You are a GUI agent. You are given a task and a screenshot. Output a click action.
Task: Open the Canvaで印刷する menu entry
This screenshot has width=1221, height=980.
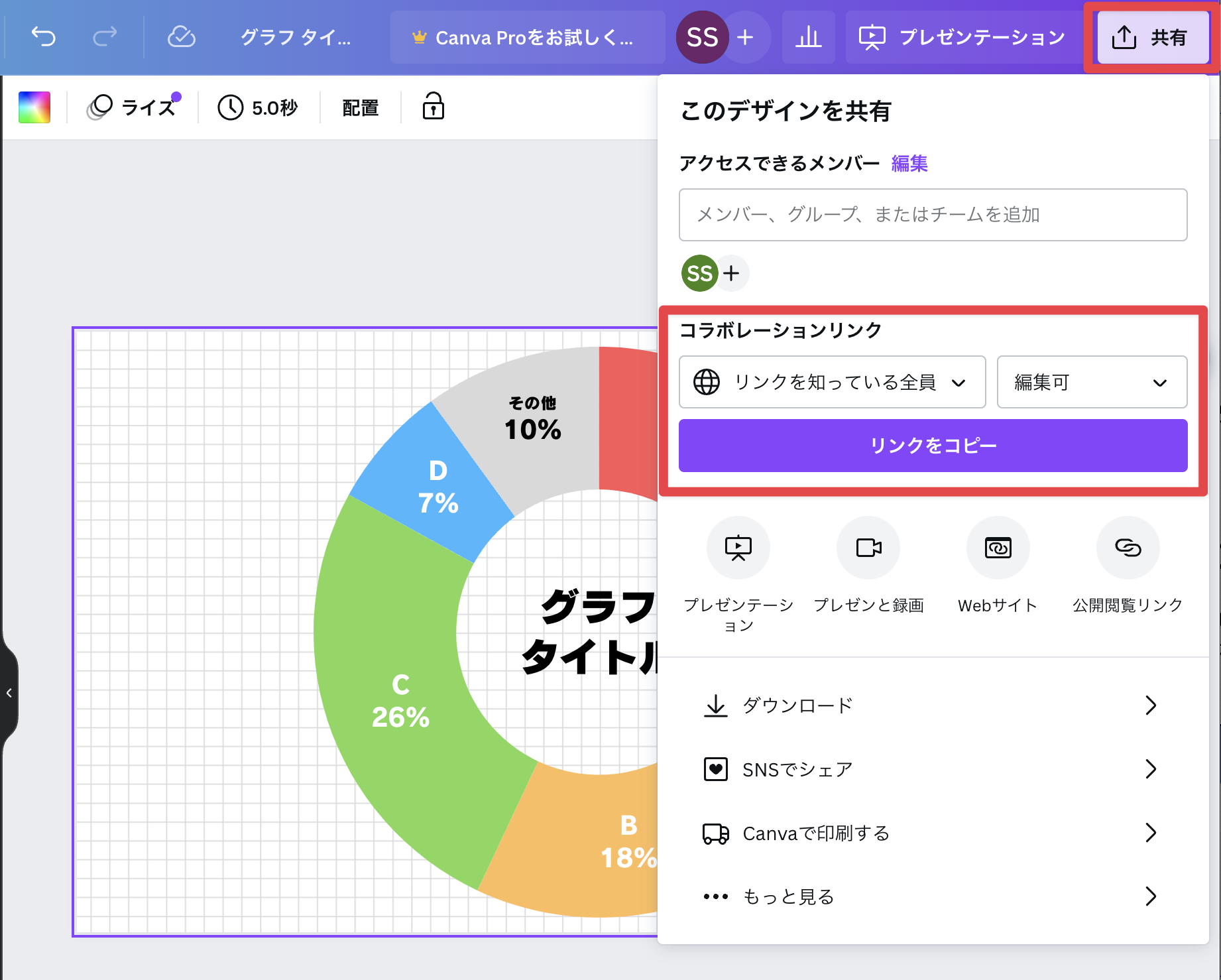click(933, 833)
